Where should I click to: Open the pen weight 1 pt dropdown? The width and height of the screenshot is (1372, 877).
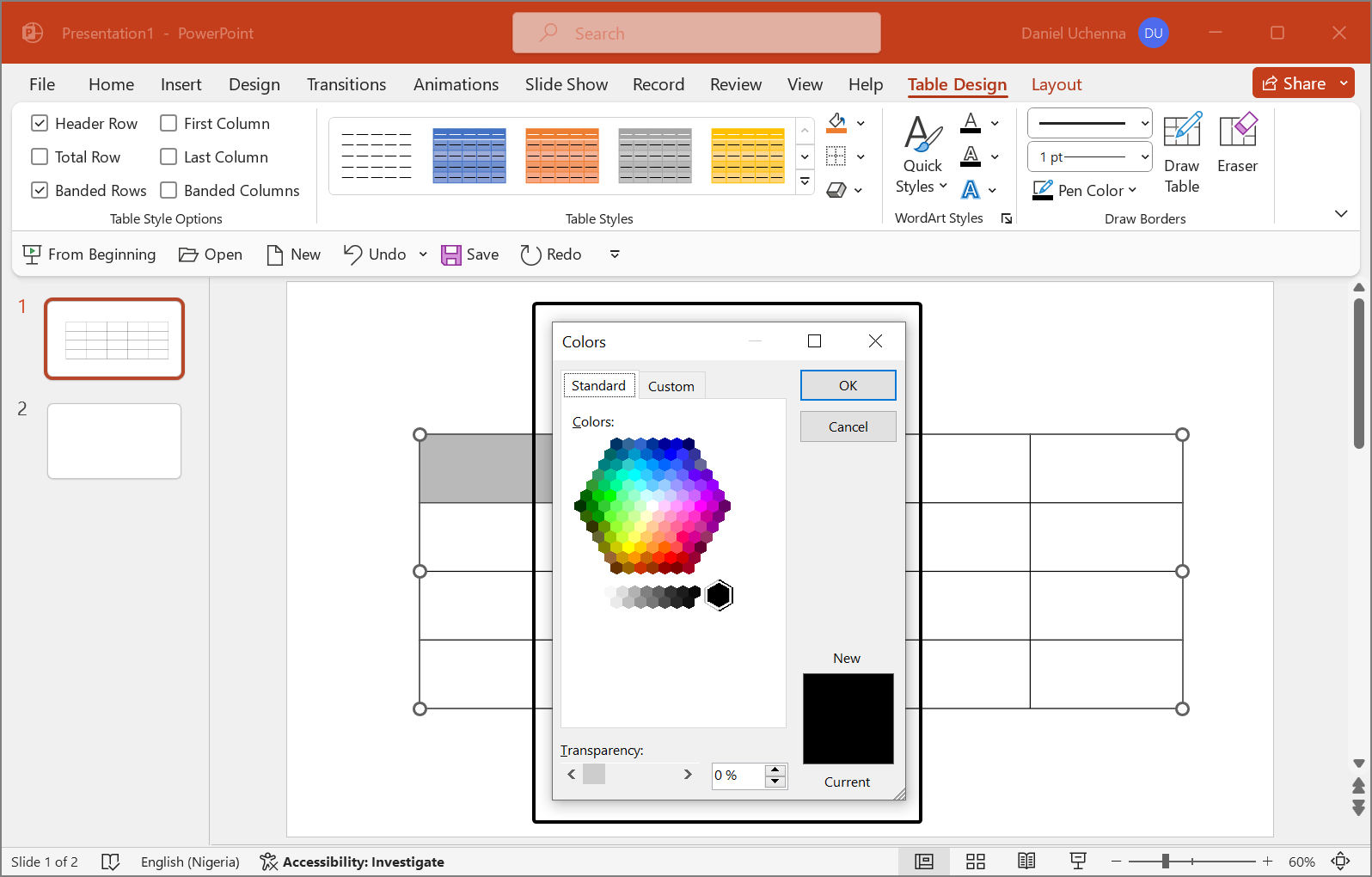coord(1089,157)
